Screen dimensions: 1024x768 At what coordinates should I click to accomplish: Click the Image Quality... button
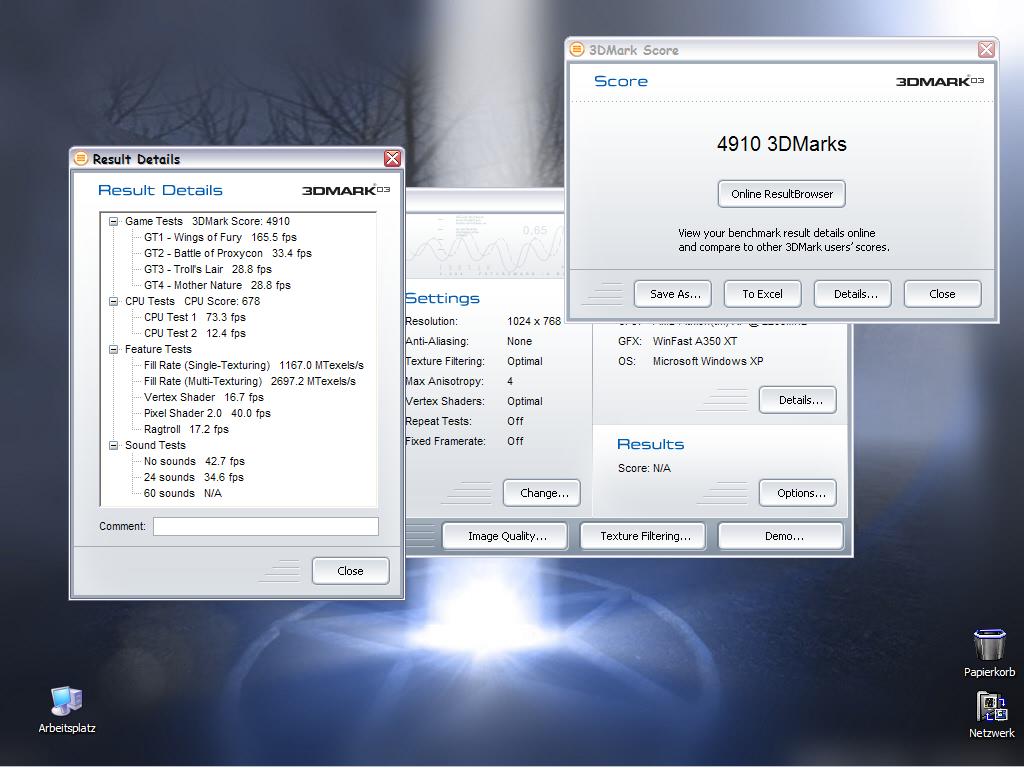click(x=506, y=536)
